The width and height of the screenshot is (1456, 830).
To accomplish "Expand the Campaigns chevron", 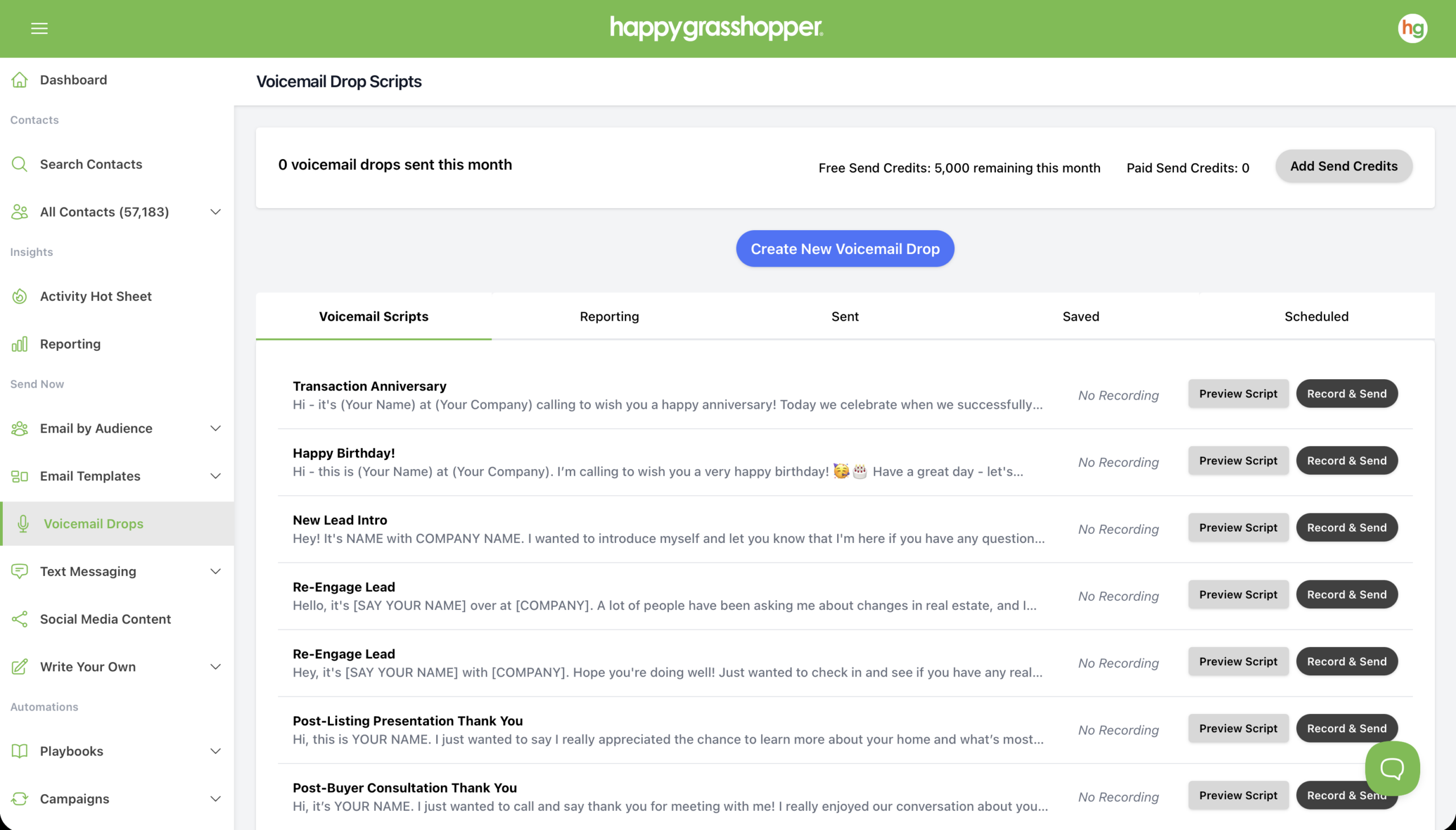I will tap(216, 799).
